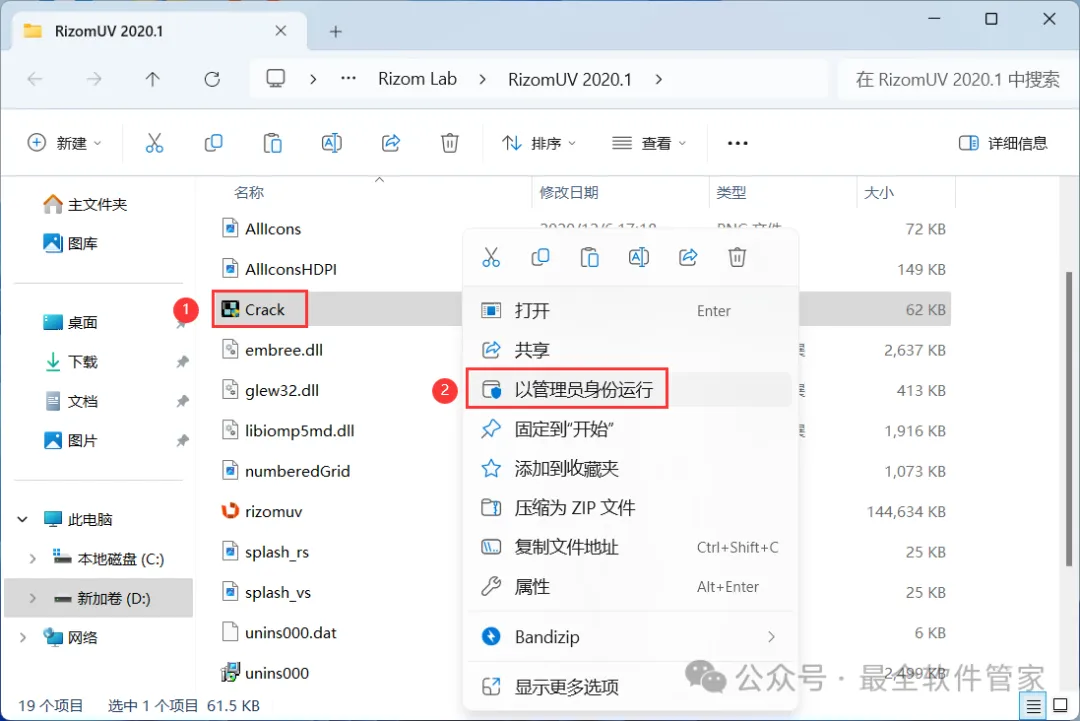
Task: Click the Delete icon in the context menu
Action: (737, 257)
